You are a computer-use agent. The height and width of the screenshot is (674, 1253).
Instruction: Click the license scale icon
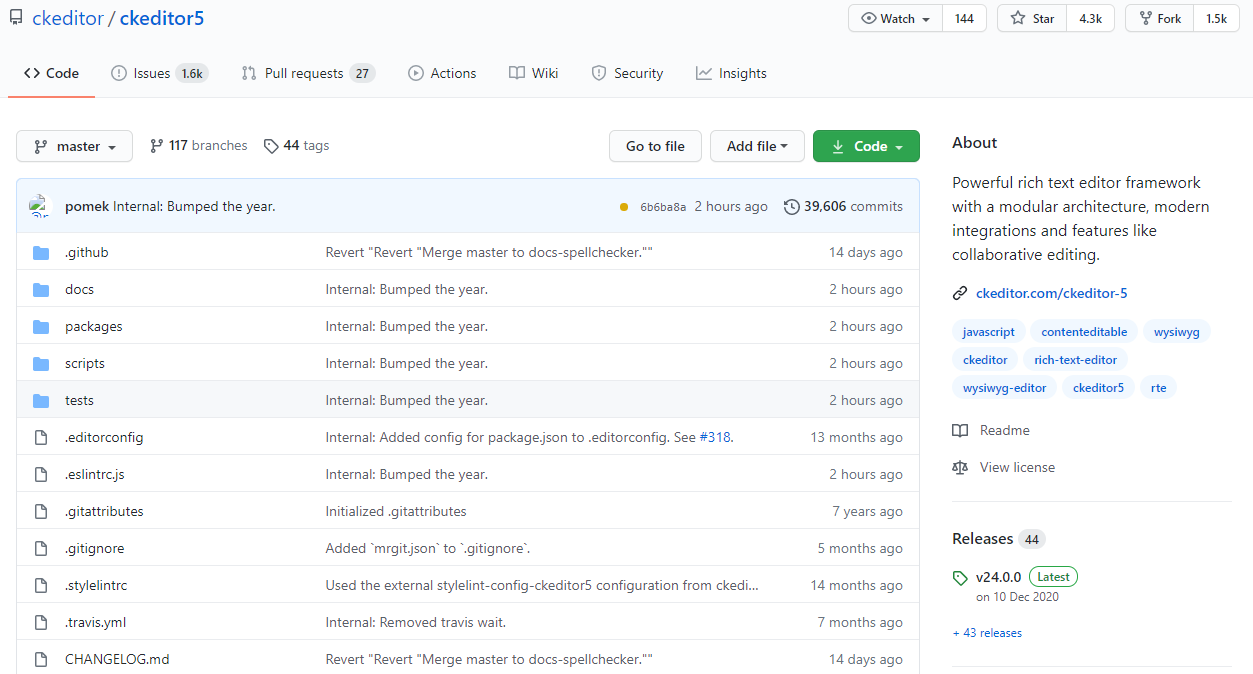pyautogui.click(x=960, y=467)
